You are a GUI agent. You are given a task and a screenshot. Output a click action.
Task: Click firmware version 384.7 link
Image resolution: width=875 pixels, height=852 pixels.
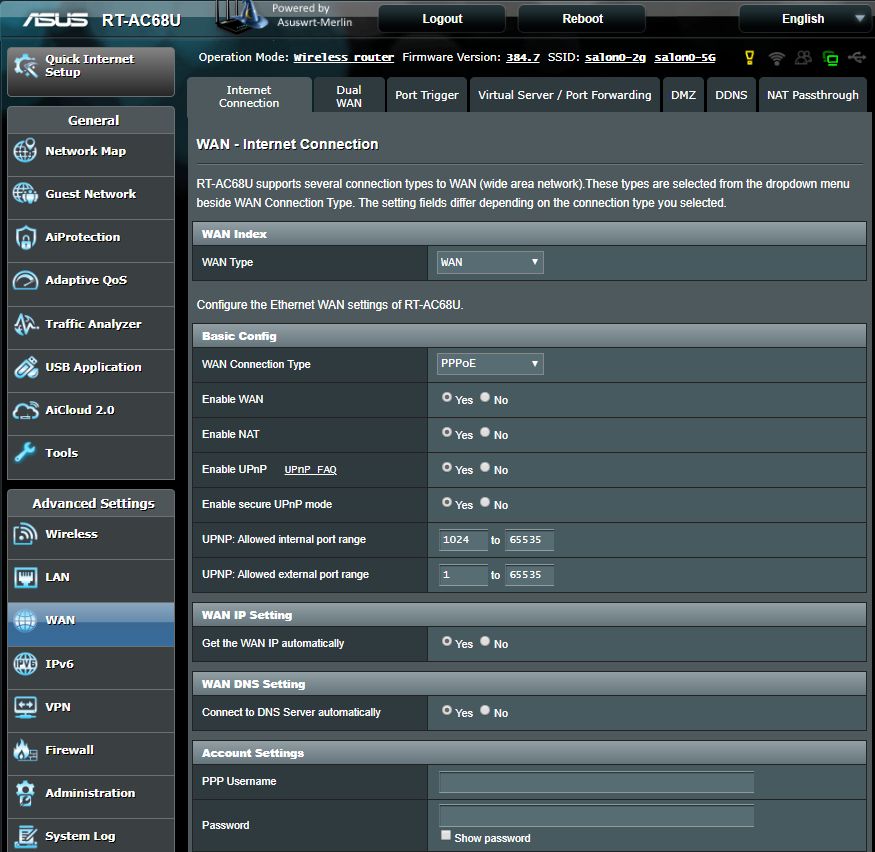523,57
